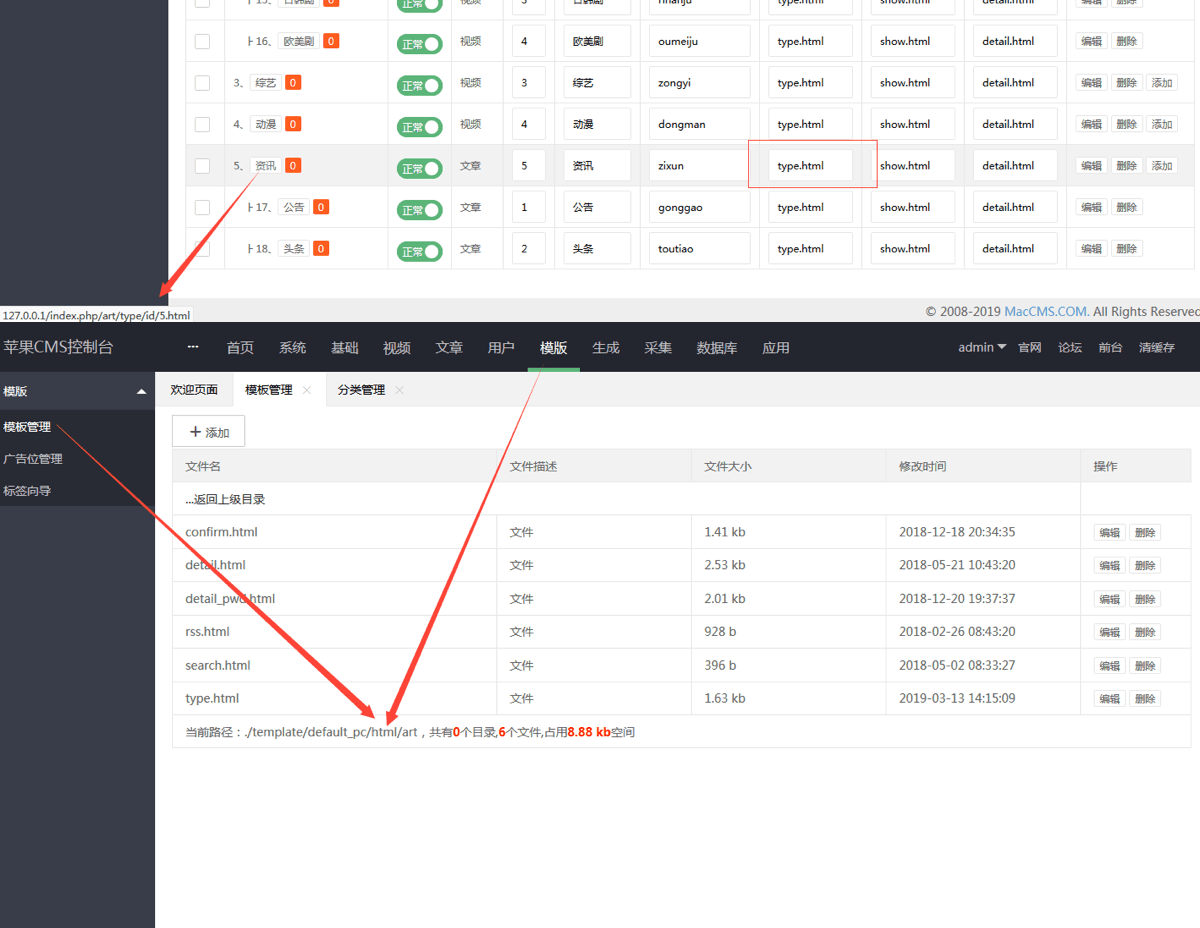
Task: Toggle the 正常 switch for 资讯 row
Action: pyautogui.click(x=420, y=168)
